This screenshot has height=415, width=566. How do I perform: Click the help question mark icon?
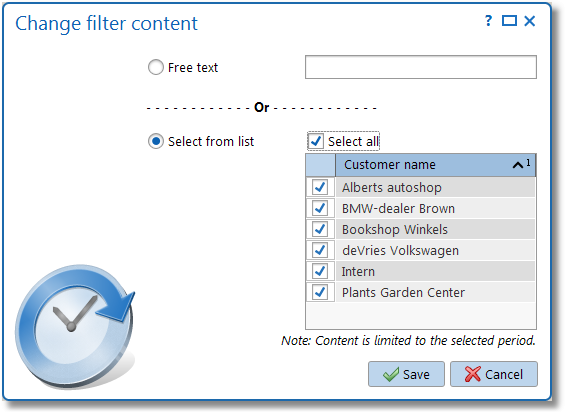(x=488, y=21)
